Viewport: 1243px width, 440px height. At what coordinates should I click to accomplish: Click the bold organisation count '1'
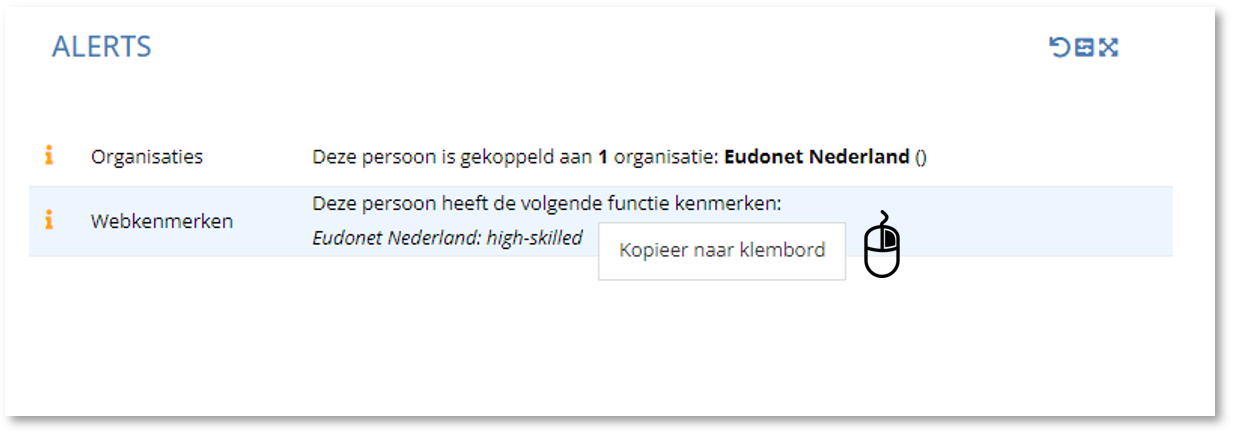point(603,157)
